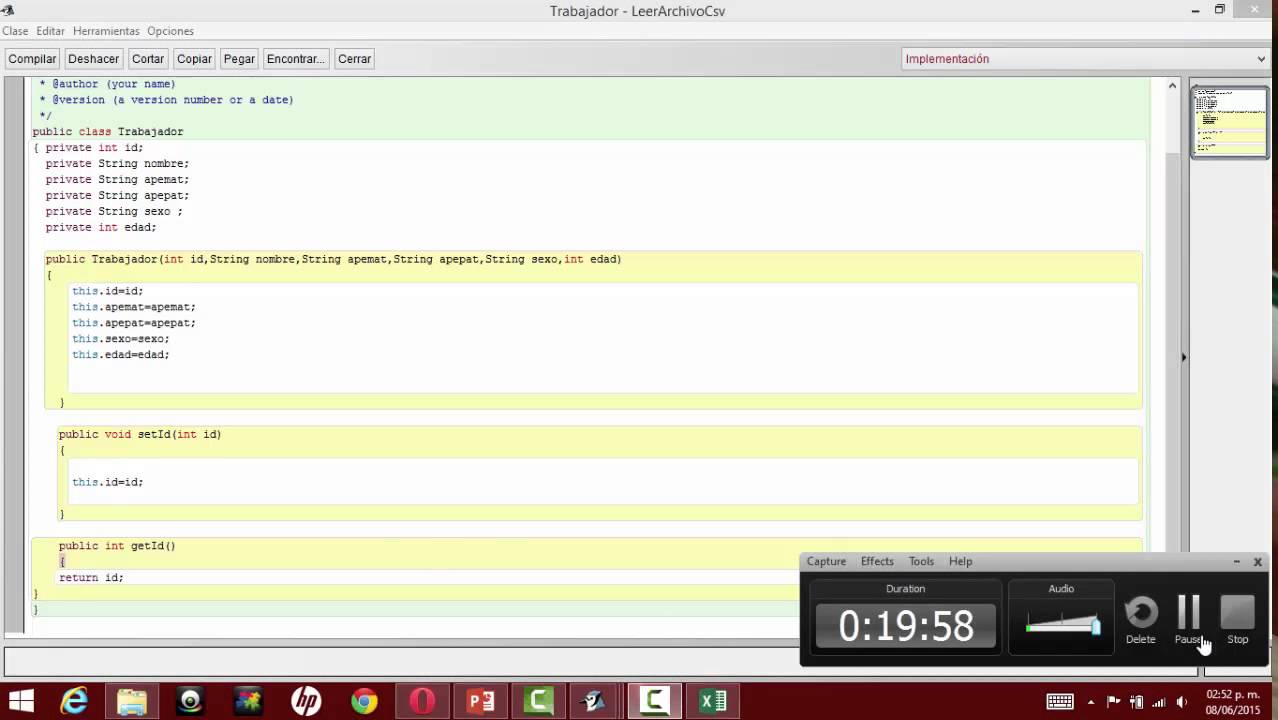Click the recording duration 0:19:58 display
The height and width of the screenshot is (720, 1278).
pyautogui.click(x=906, y=626)
